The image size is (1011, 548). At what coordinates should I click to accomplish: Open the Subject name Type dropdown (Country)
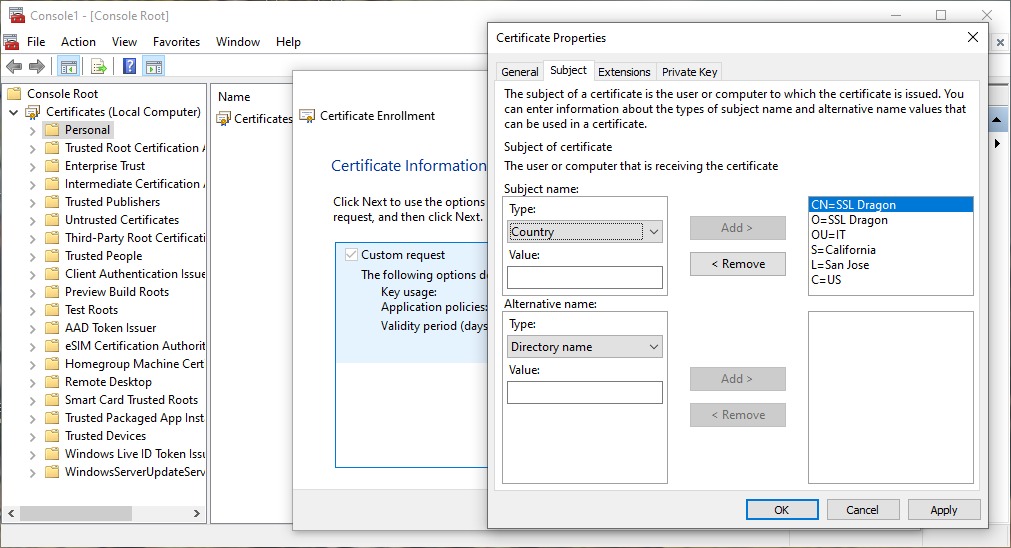[x=585, y=231]
